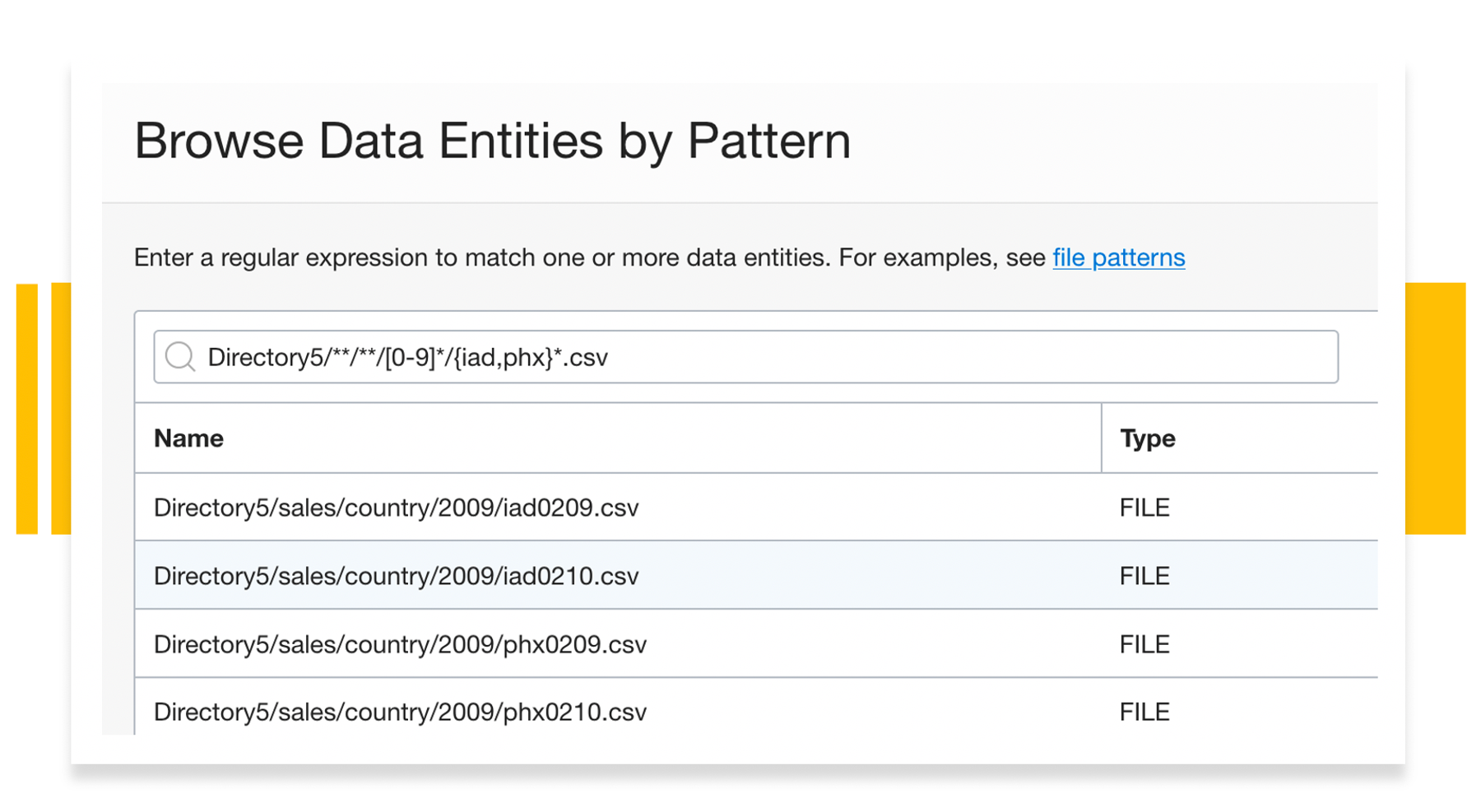
Task: Click the Browse Data Entities by Pattern title
Action: tap(494, 140)
